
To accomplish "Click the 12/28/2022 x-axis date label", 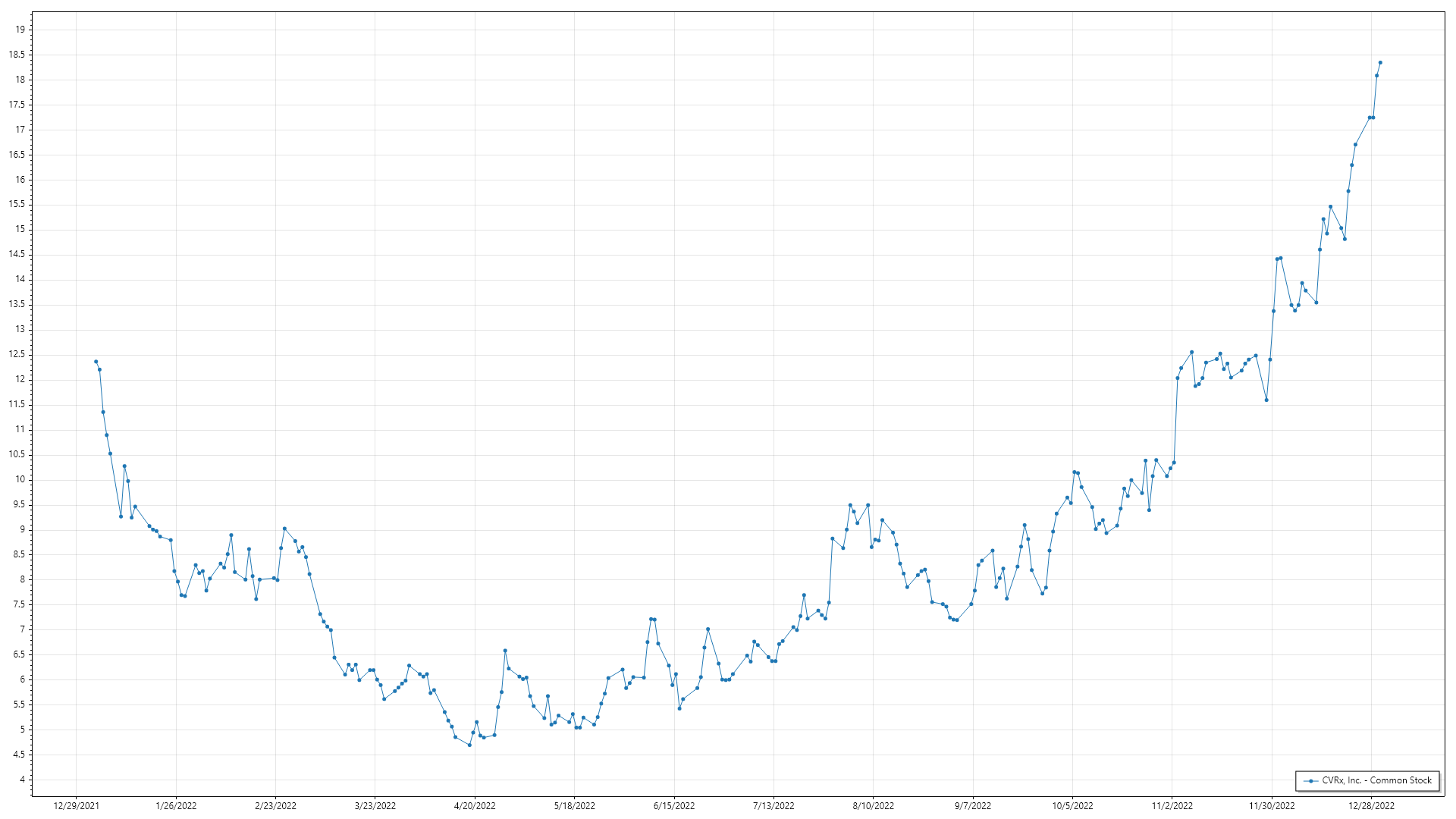I will [1371, 806].
